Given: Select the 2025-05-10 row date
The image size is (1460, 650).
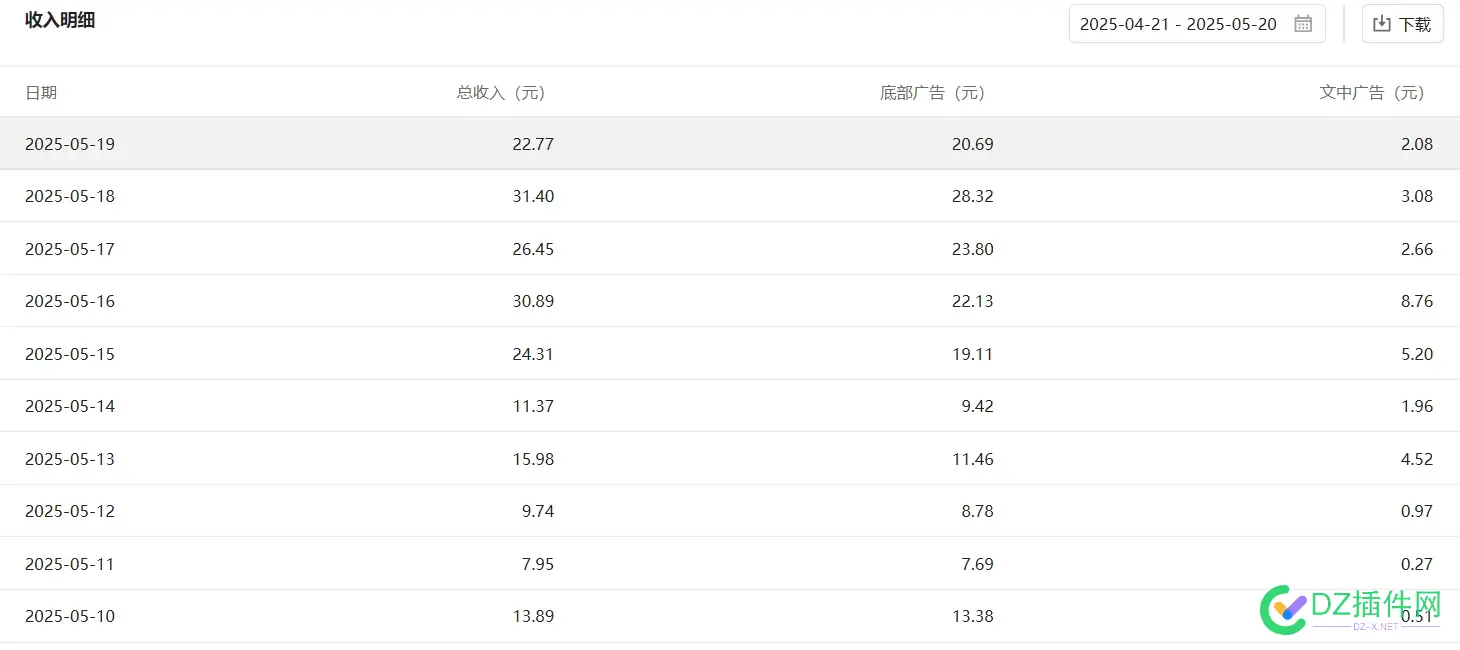Looking at the screenshot, I should [70, 616].
